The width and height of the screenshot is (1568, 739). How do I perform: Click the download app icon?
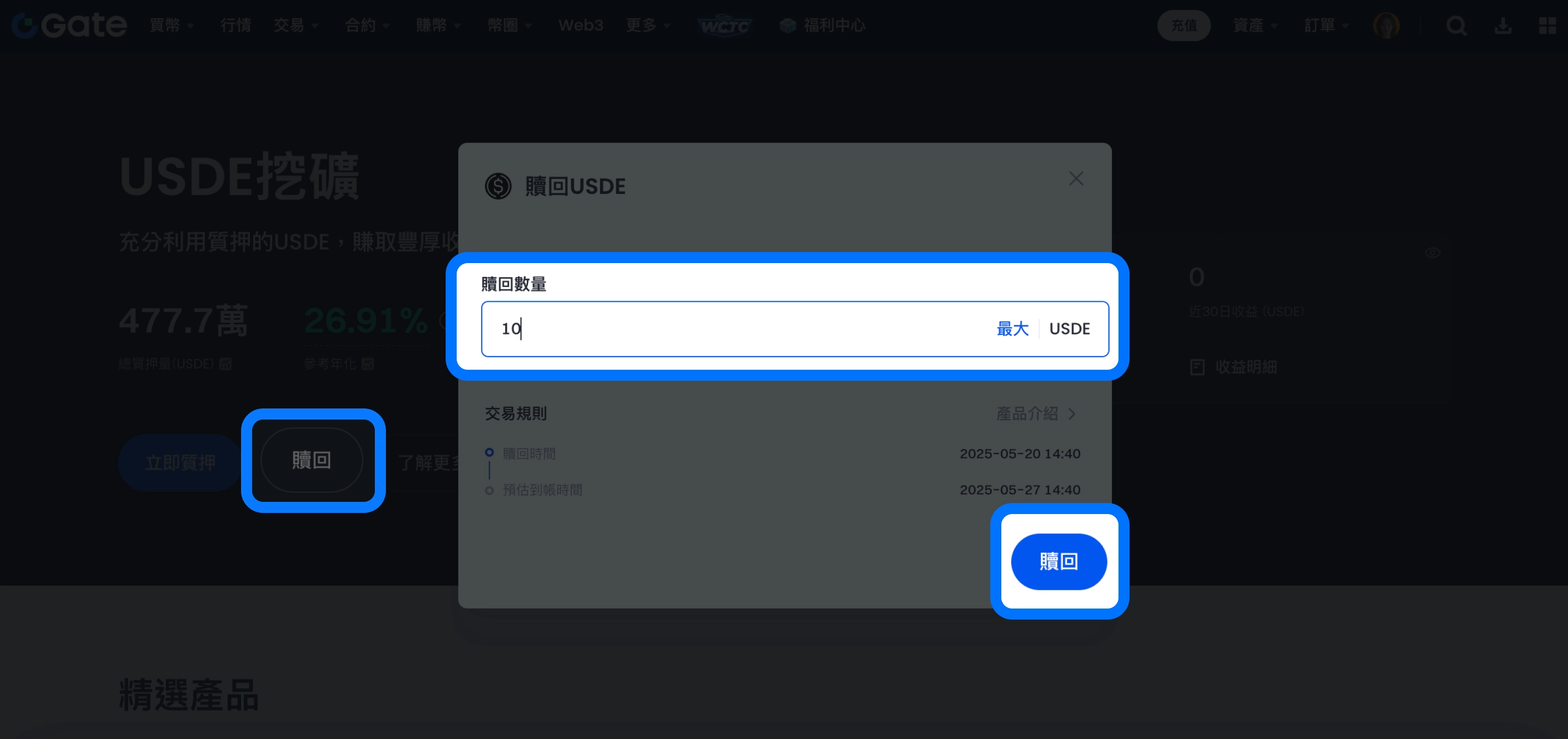tap(1503, 25)
